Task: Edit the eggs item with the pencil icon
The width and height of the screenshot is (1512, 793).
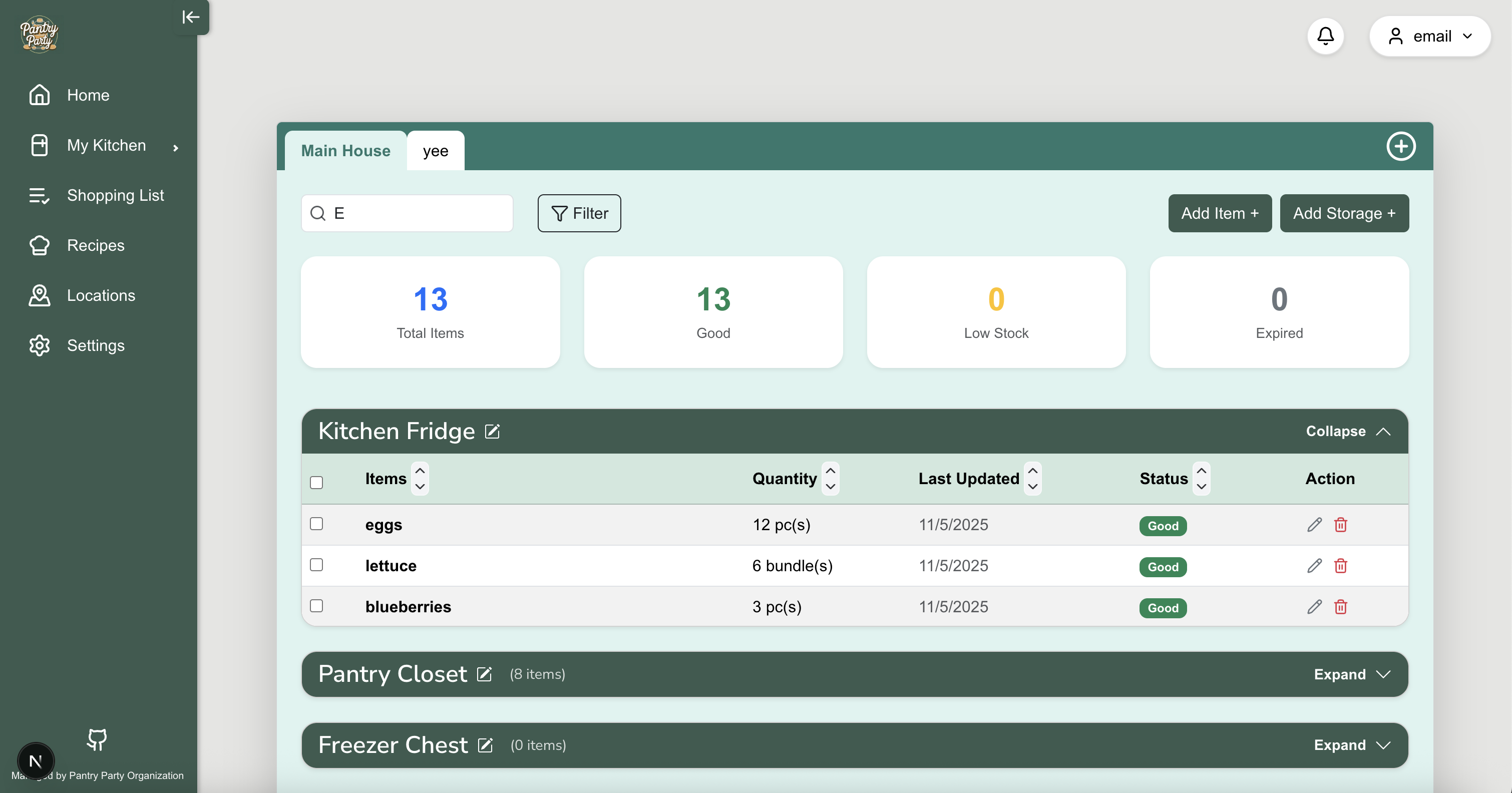Action: 1314,525
